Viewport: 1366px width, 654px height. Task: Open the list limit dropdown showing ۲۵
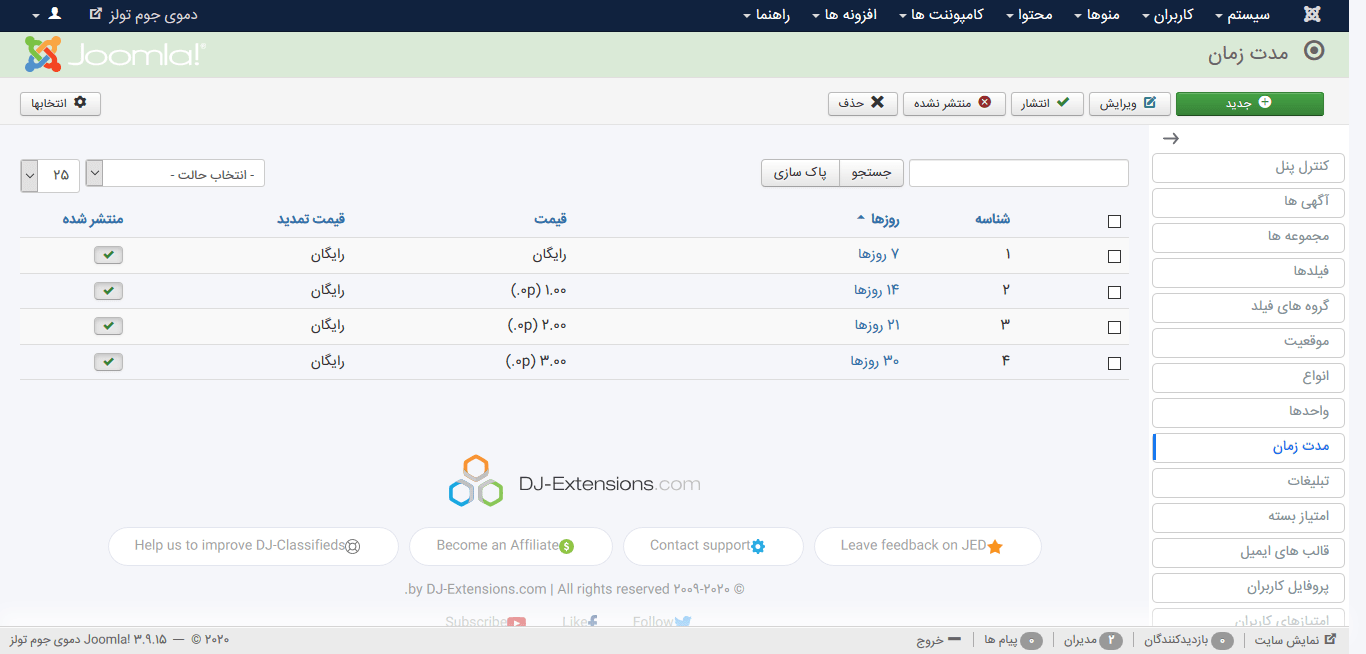44,174
